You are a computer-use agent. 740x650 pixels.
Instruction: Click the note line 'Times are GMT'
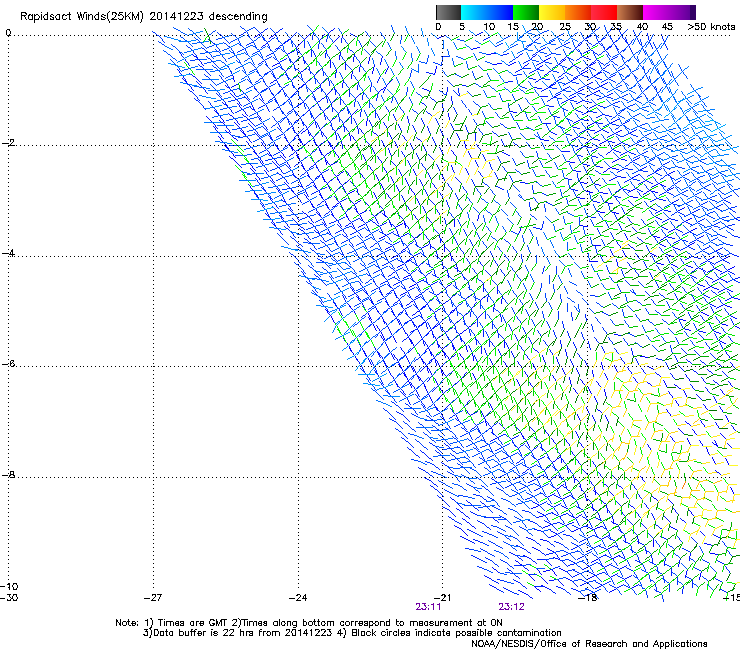(193, 623)
